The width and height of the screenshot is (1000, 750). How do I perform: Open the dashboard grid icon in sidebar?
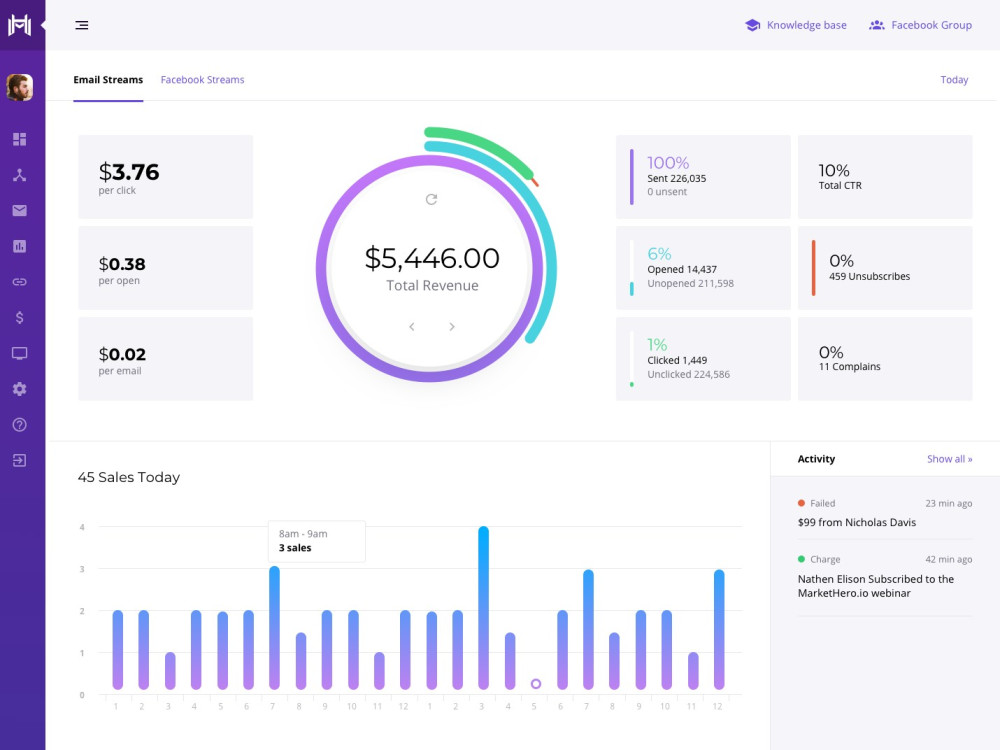coord(20,139)
